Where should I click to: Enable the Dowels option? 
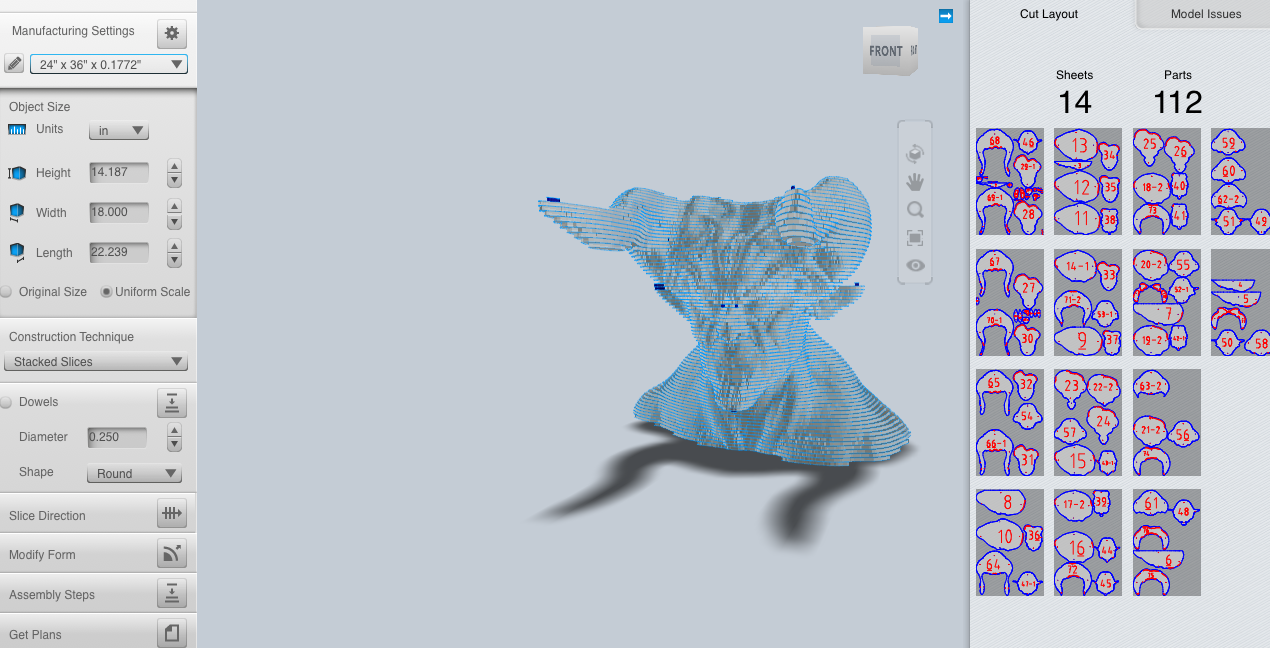point(7,401)
